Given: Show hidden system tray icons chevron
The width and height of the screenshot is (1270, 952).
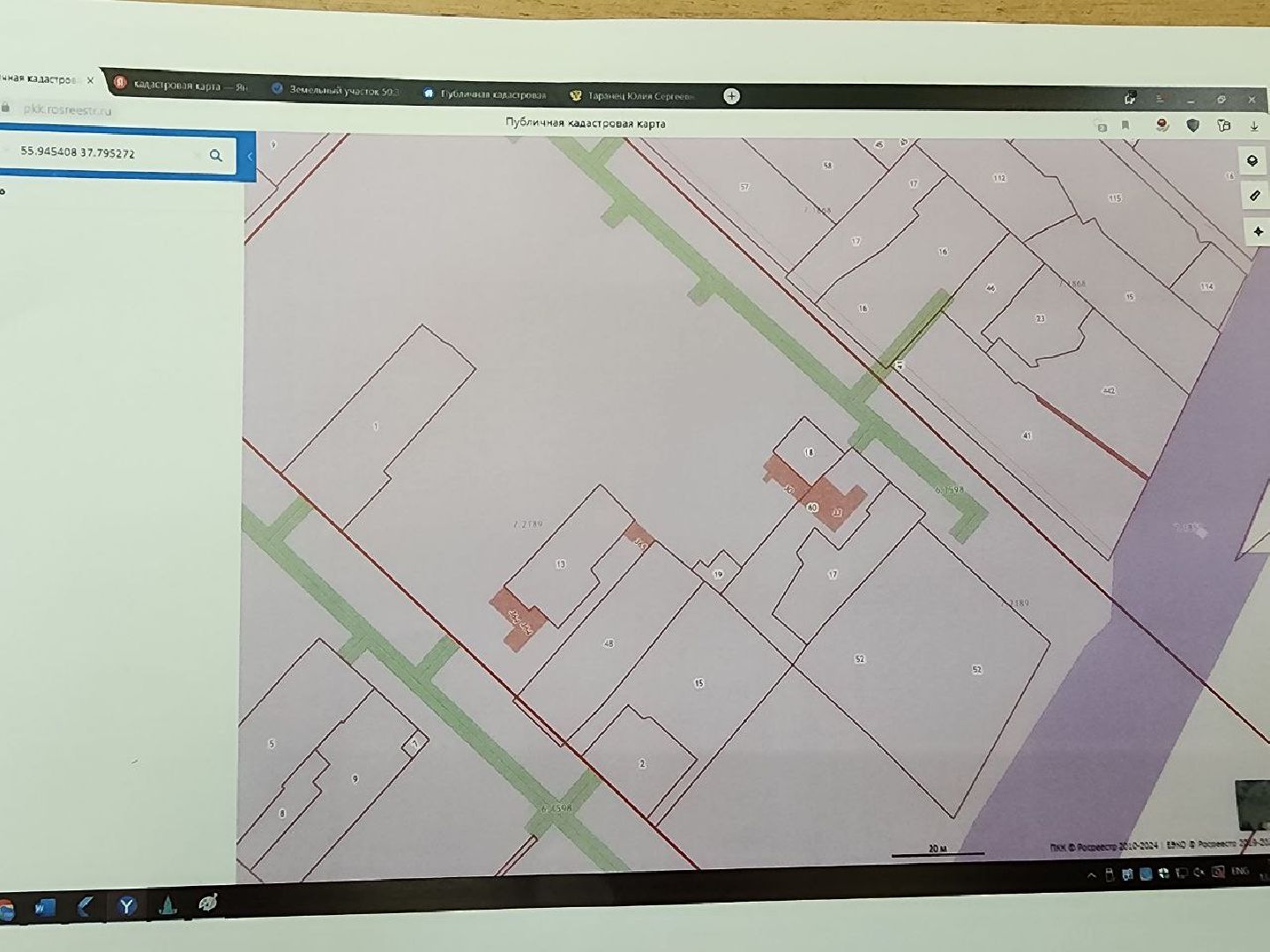Looking at the screenshot, I should tap(1091, 875).
